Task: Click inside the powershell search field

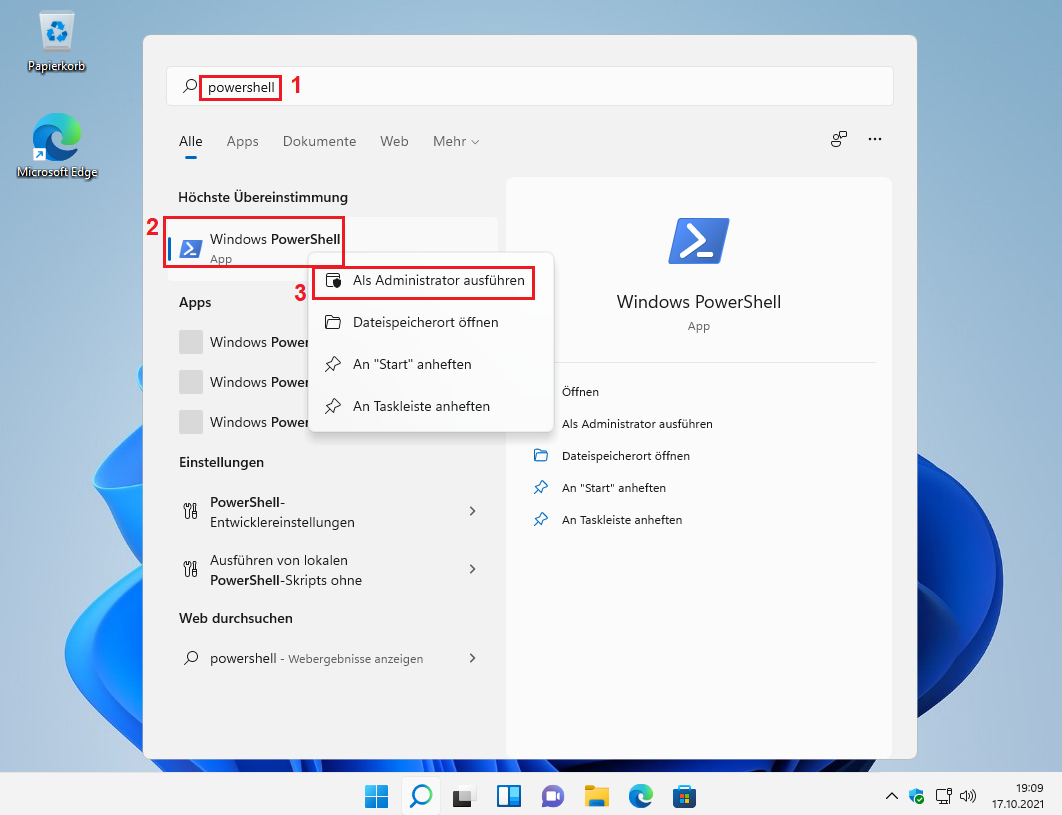Action: coord(240,87)
